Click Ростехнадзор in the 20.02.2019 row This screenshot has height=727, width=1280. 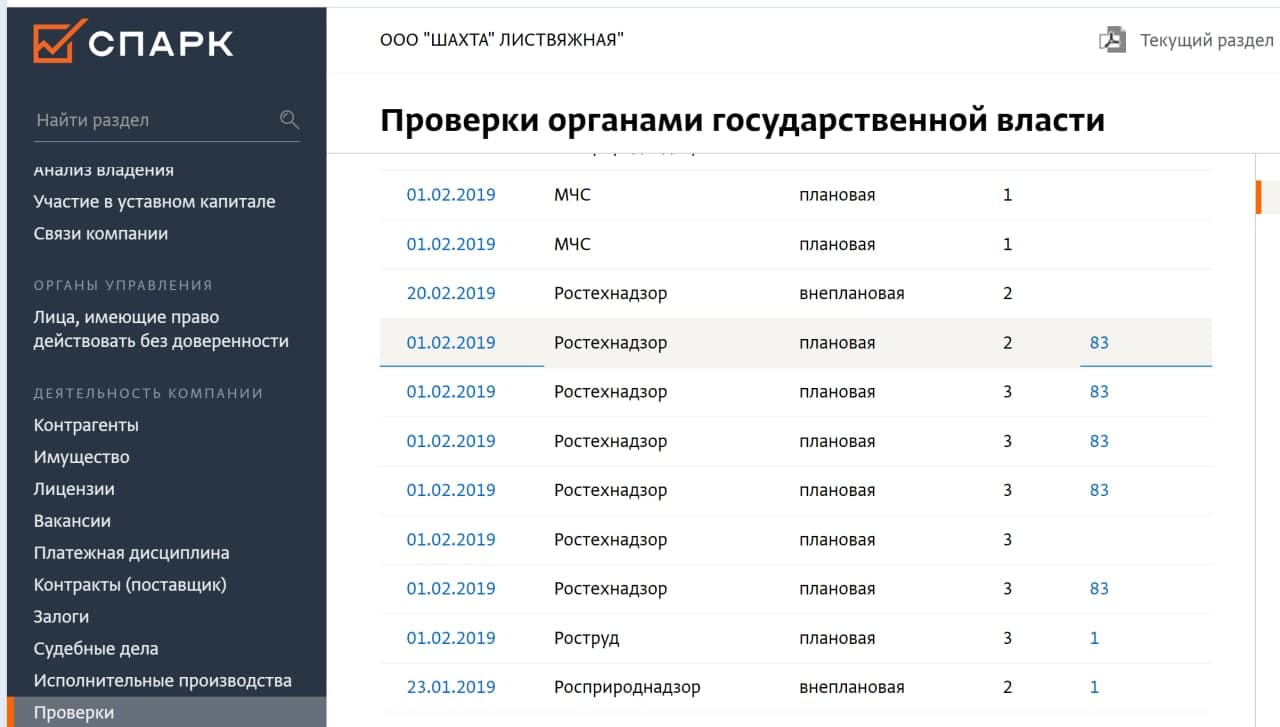610,294
